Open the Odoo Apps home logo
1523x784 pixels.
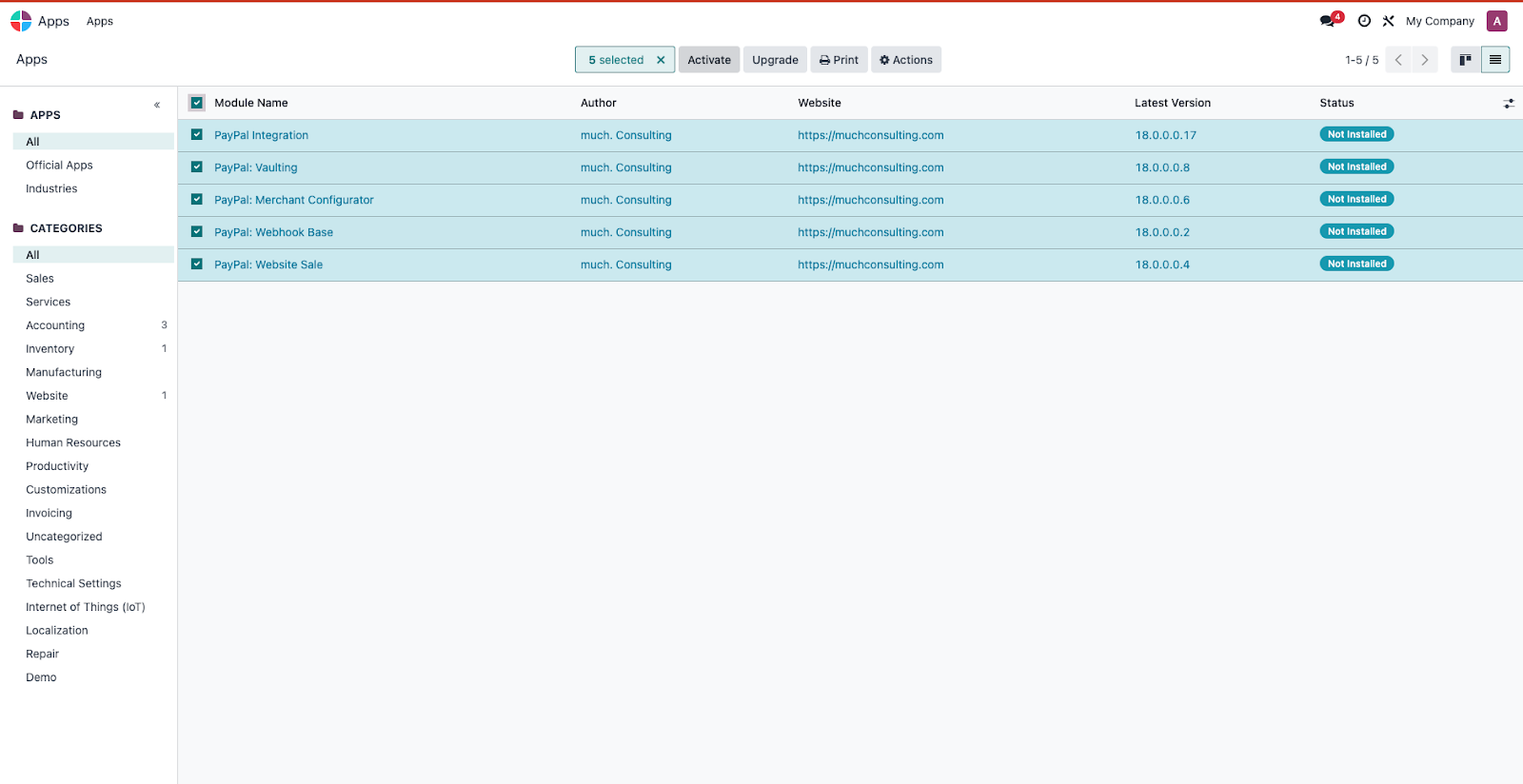(21, 21)
